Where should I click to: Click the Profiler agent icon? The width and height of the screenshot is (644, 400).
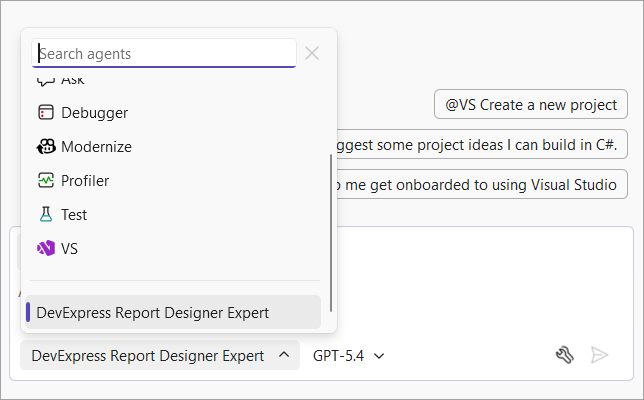coord(46,180)
